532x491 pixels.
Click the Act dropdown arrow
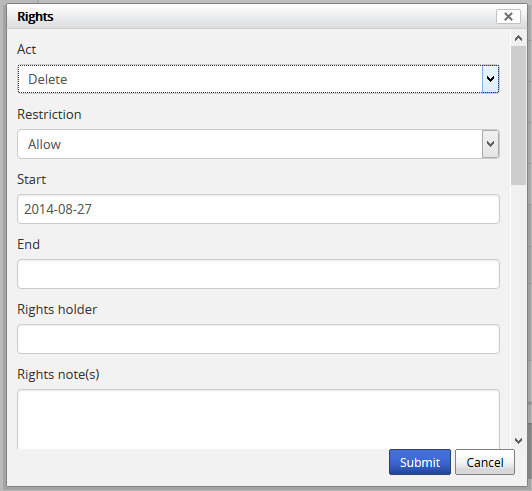490,79
